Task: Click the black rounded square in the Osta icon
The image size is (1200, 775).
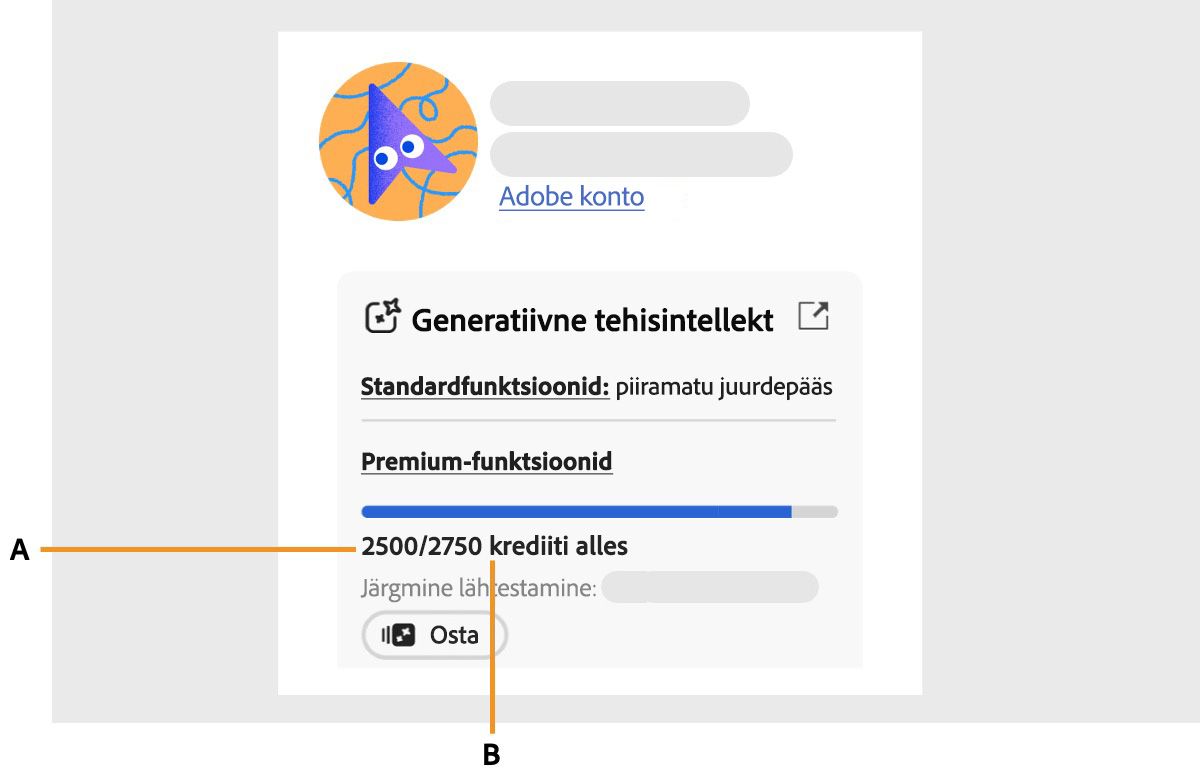Action: pos(403,634)
